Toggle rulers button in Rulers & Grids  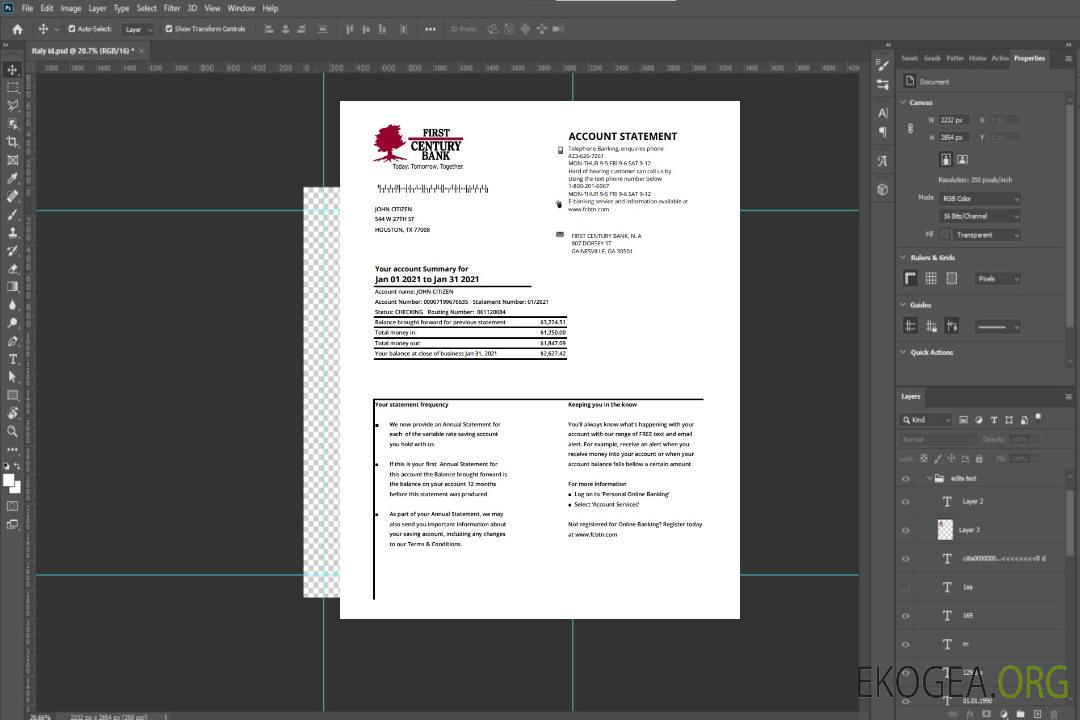[911, 278]
